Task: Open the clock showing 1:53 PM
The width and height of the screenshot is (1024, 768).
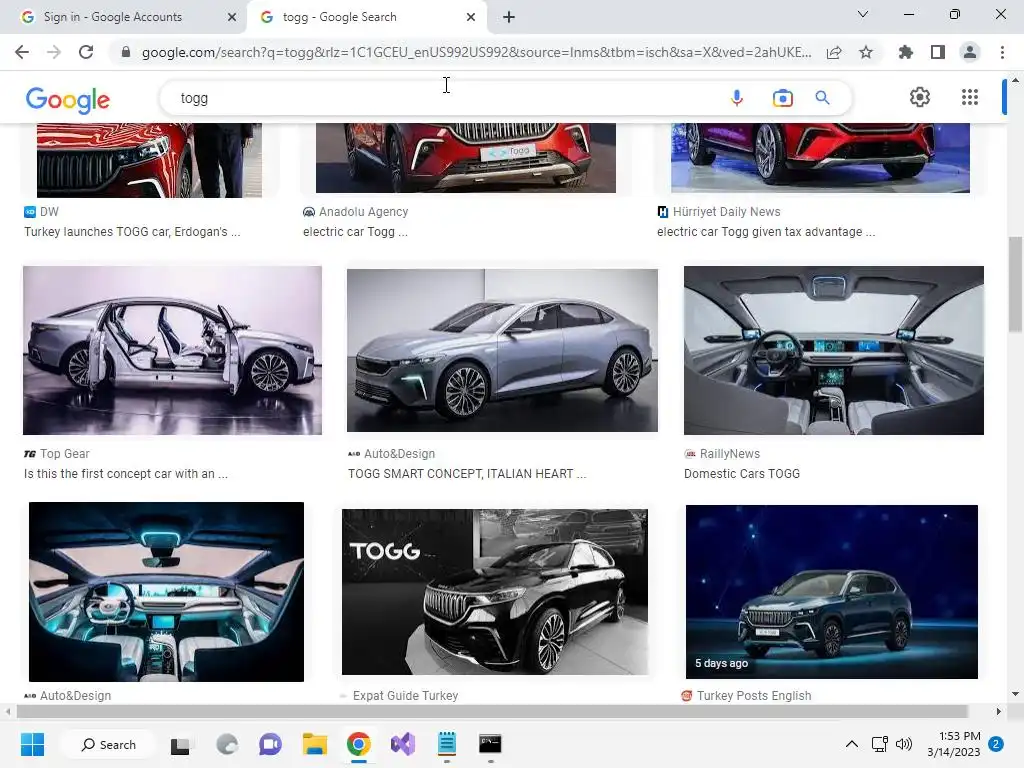Action: coord(953,744)
